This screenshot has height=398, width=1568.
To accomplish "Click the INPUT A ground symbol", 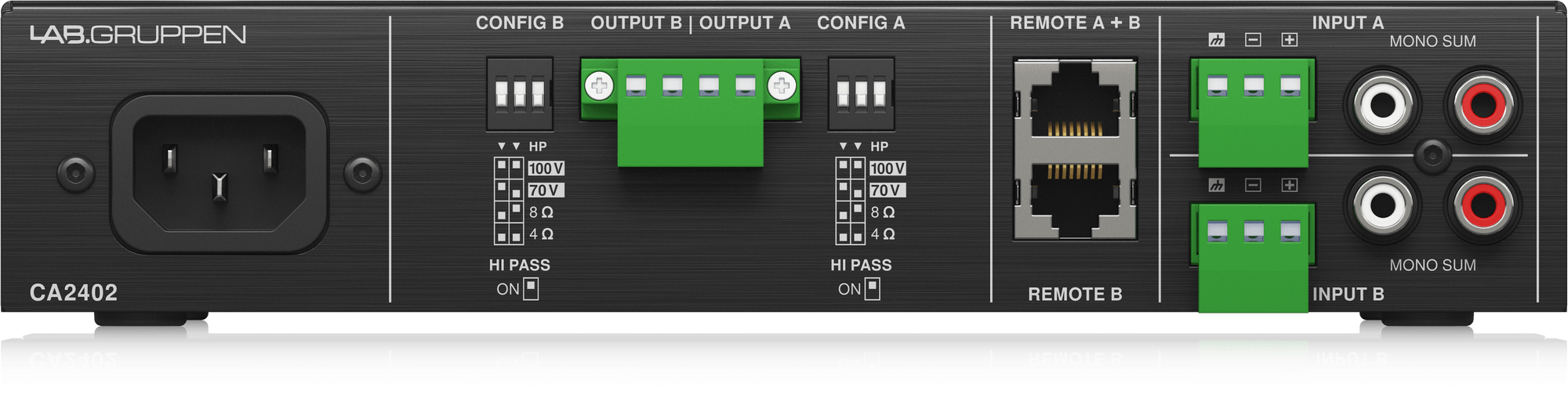I will [x=1217, y=39].
